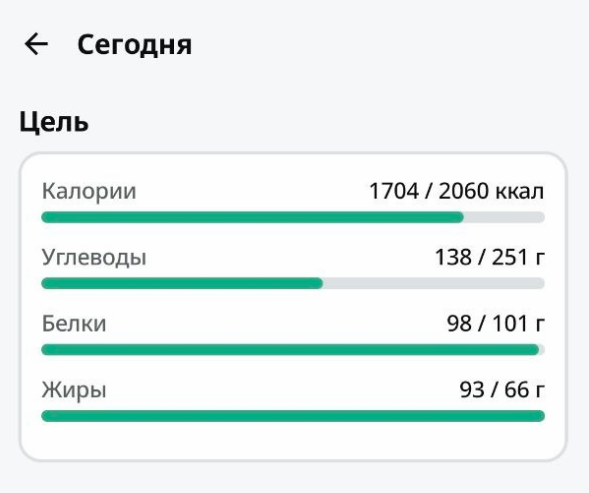Select the Цель section heading
Screen dimensions: 589x493
(54, 122)
